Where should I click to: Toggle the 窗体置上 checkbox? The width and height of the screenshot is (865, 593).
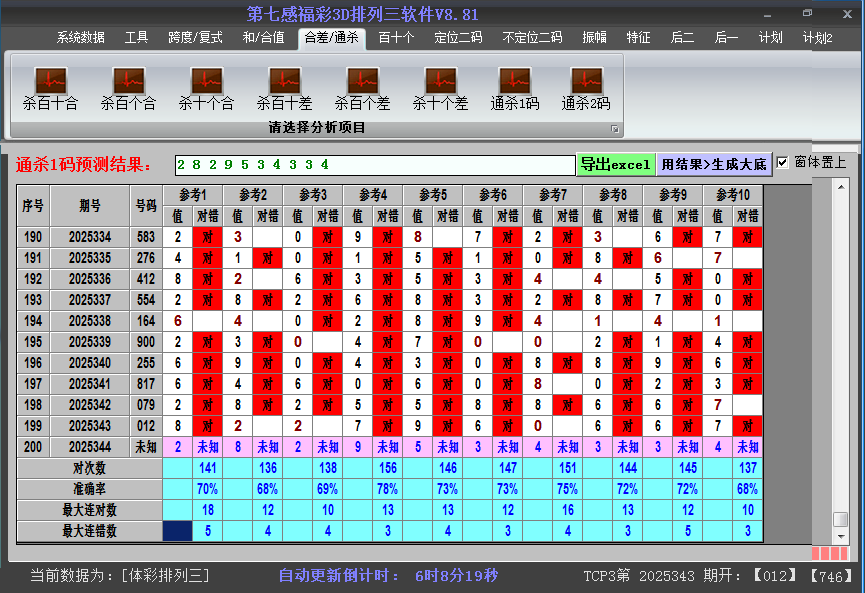[783, 163]
